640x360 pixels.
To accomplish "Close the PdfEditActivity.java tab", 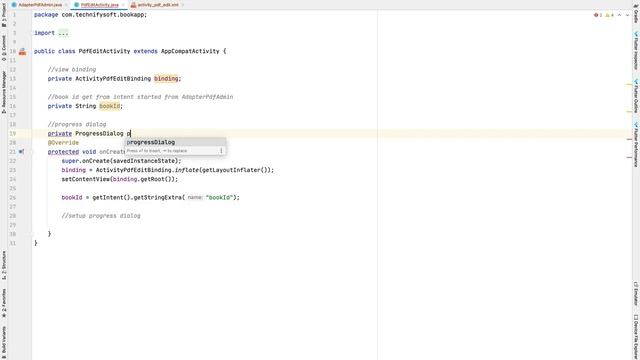I will coord(123,5).
